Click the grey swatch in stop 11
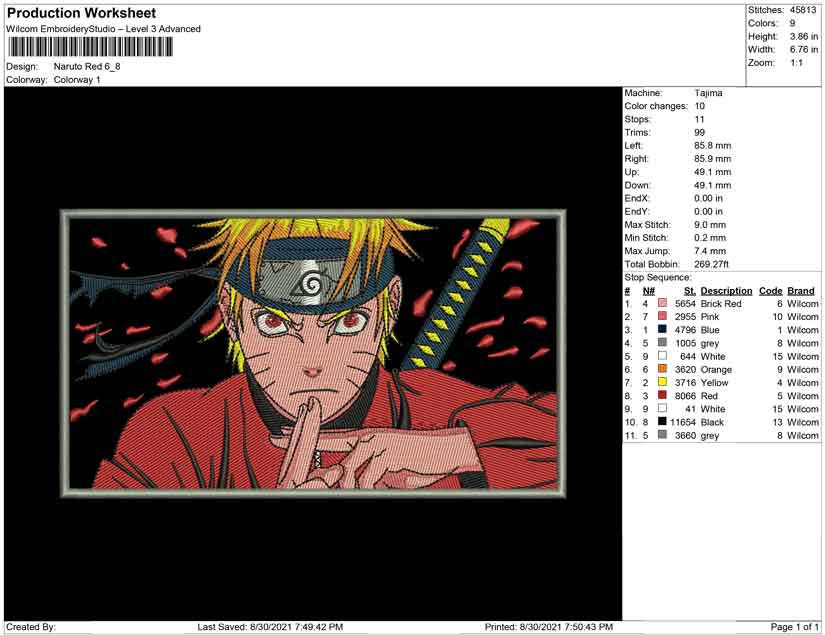 pos(662,435)
